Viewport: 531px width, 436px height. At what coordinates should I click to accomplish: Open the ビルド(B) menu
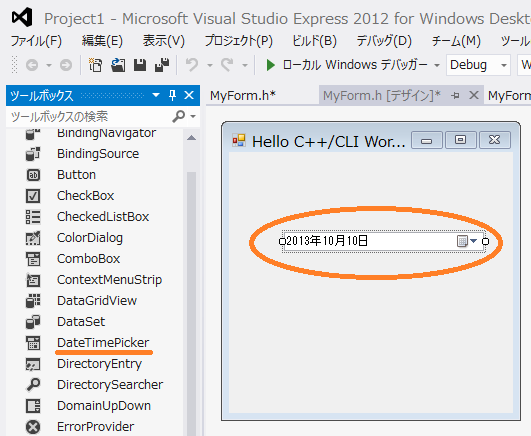314,41
